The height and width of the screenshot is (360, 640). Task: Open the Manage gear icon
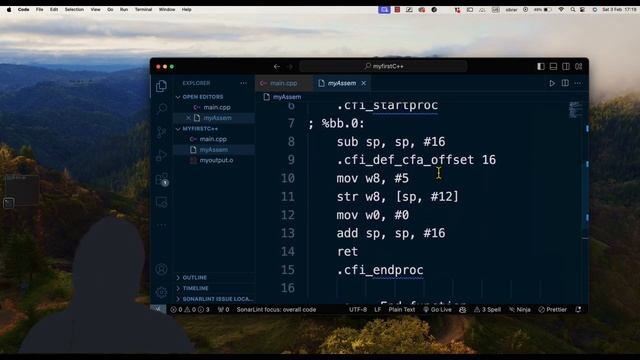[x=162, y=292]
